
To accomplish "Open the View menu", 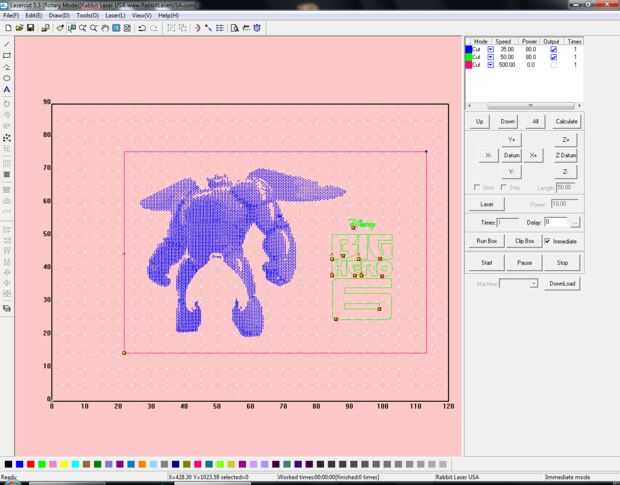I will [x=142, y=15].
